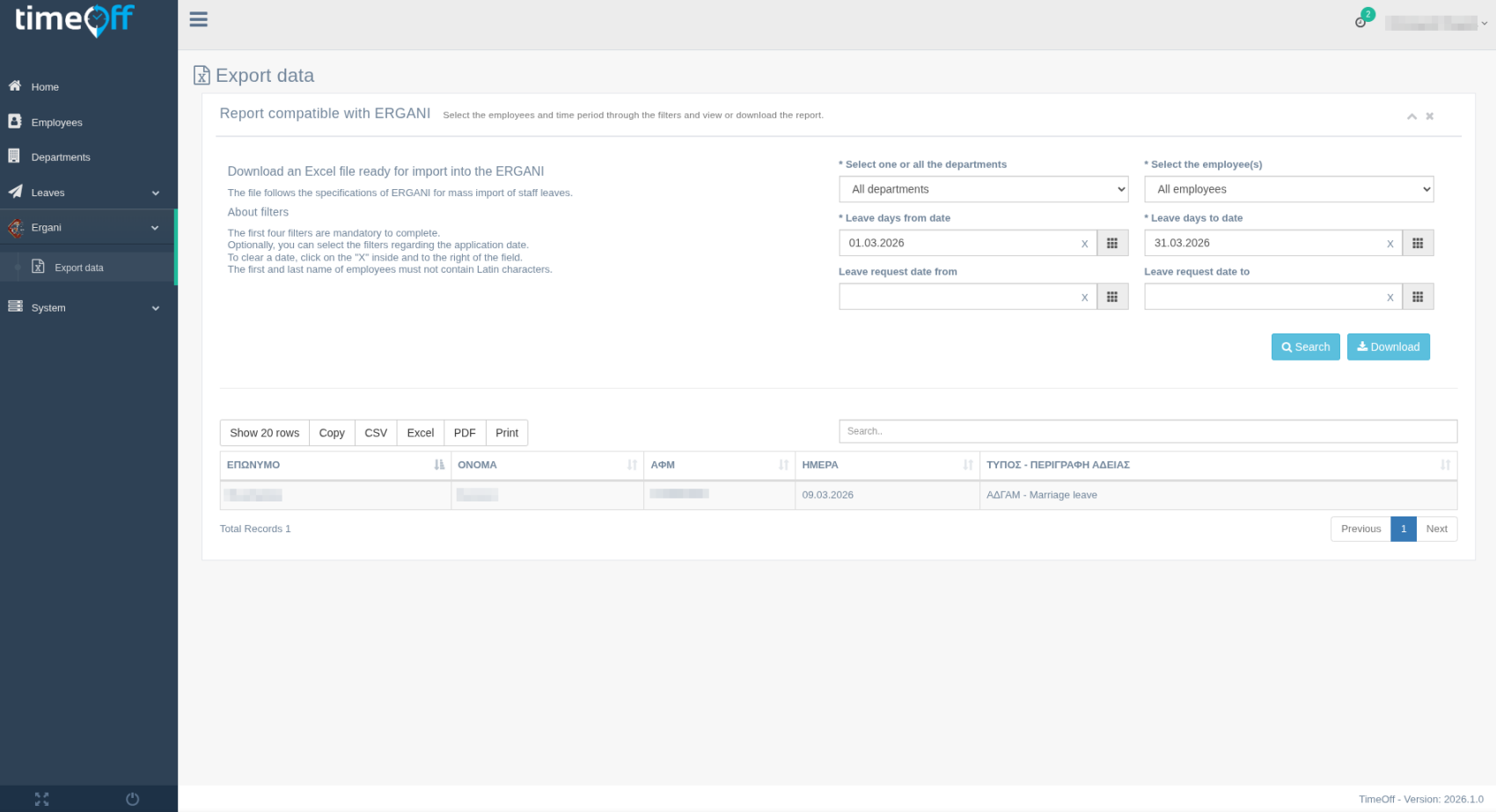1496x812 pixels.
Task: Click the Search button with magnifier icon
Action: tap(1305, 347)
